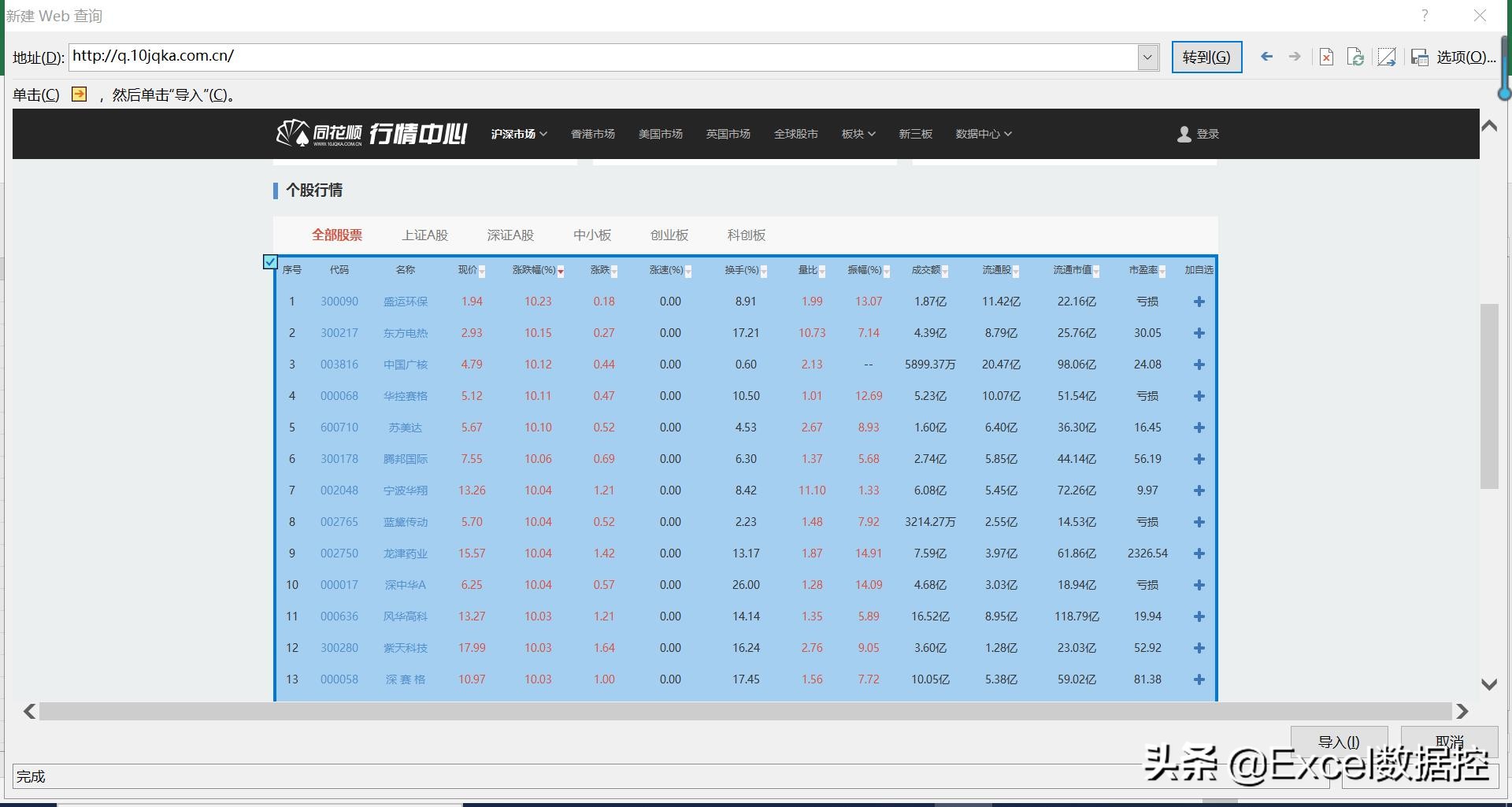The image size is (1512, 807).
Task: Expand the 板块 menu
Action: (858, 134)
